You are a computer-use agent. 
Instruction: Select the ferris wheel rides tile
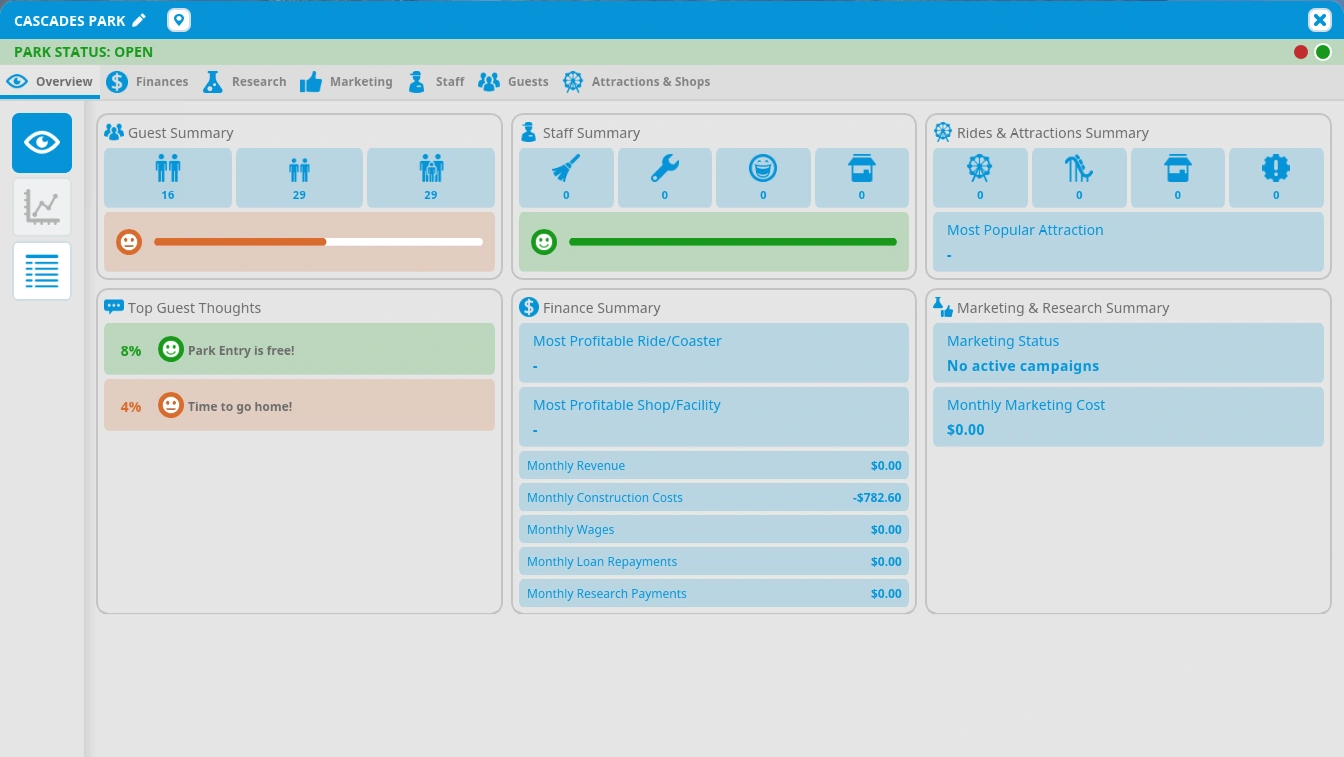[x=980, y=178]
